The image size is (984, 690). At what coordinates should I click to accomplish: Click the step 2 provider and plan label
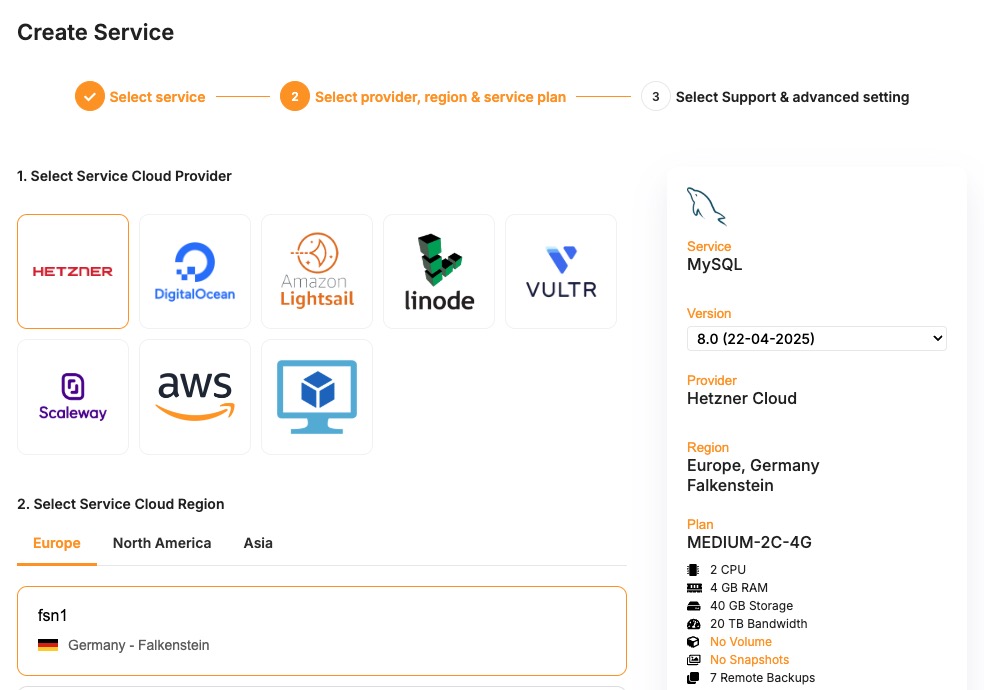[440, 97]
